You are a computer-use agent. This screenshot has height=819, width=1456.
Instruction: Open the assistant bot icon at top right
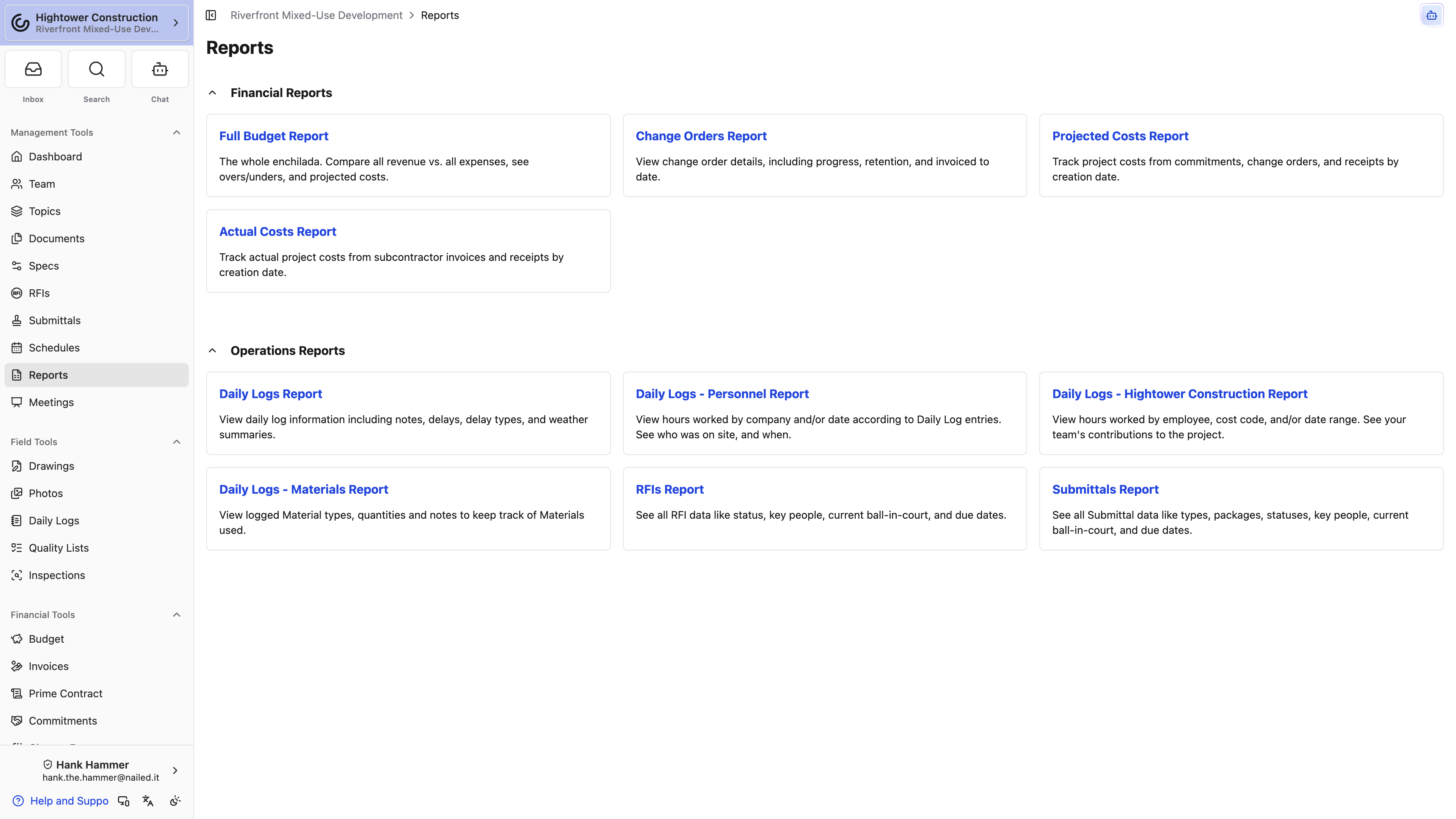[x=1431, y=15]
